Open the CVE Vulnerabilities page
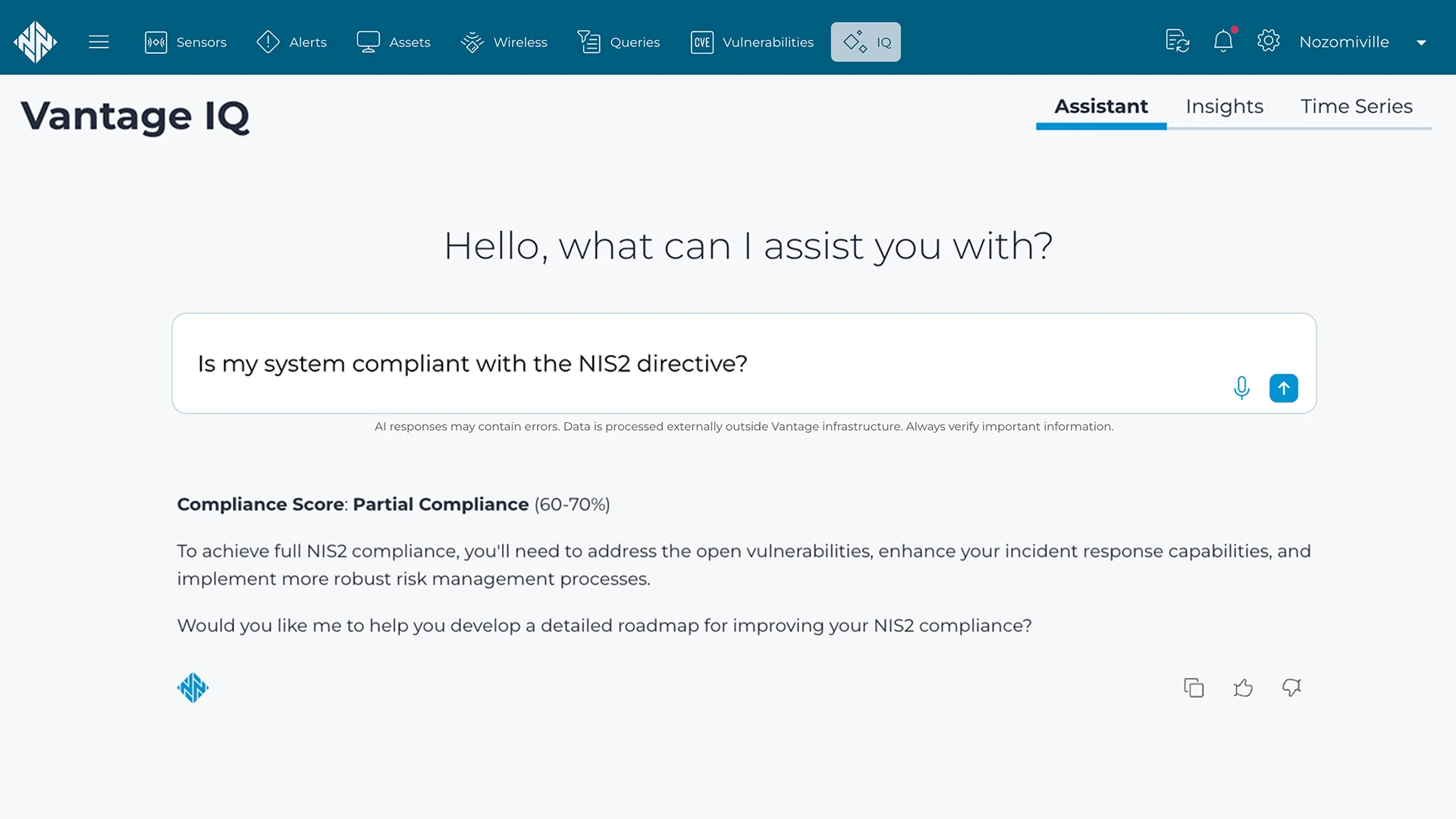 coord(752,42)
